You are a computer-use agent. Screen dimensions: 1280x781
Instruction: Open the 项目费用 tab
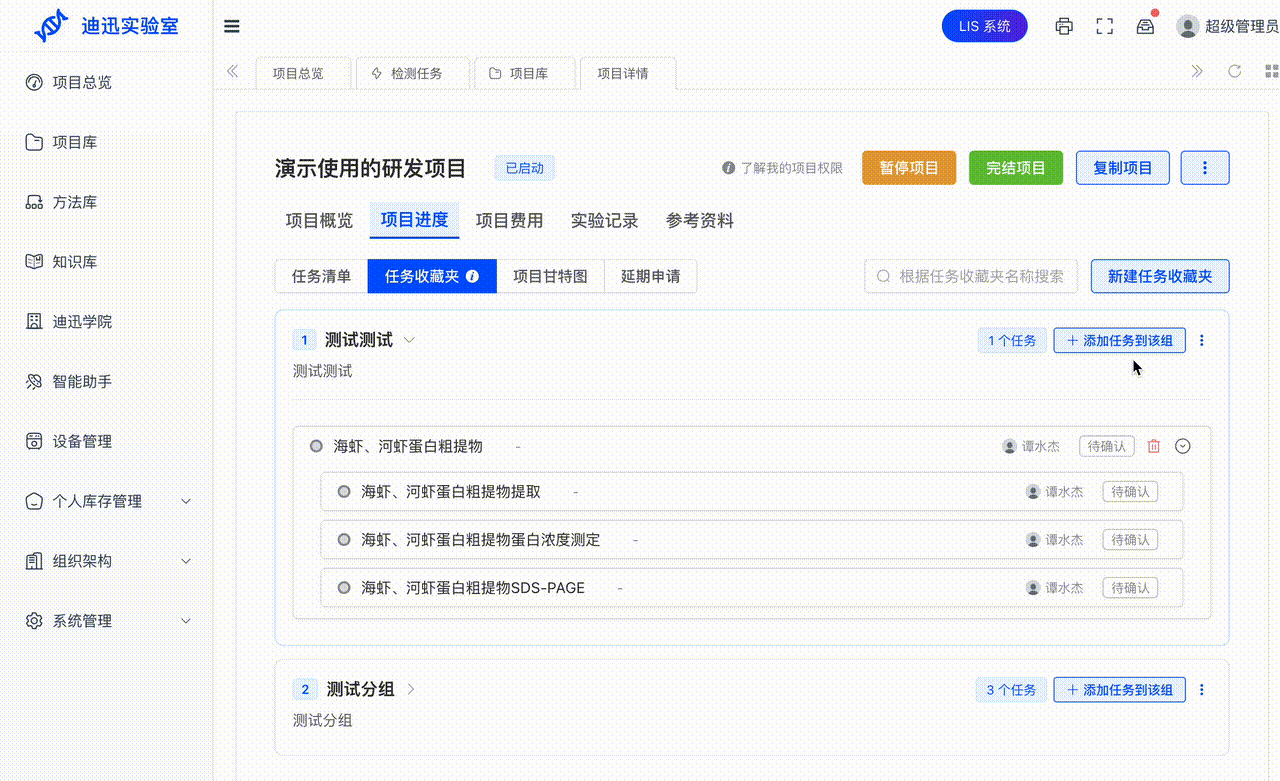coord(509,221)
